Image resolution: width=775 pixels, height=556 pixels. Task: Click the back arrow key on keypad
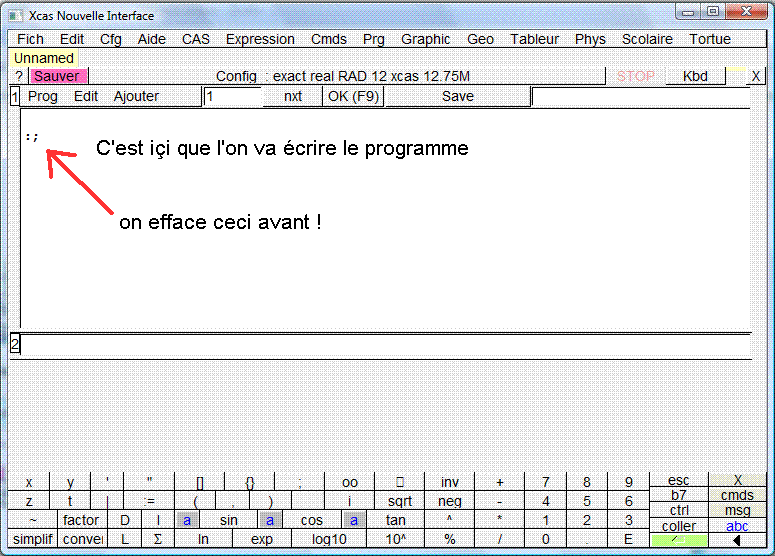tap(737, 540)
